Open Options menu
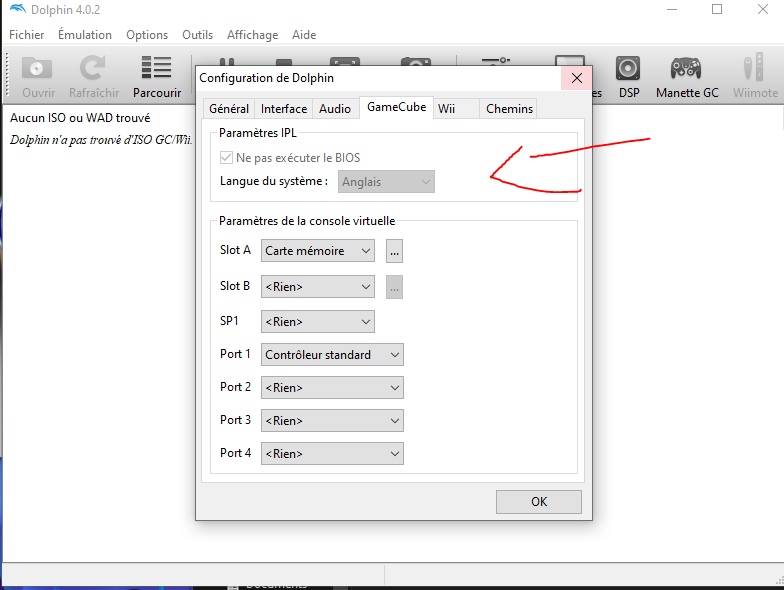Viewport: 784px width, 590px height. pyautogui.click(x=147, y=34)
